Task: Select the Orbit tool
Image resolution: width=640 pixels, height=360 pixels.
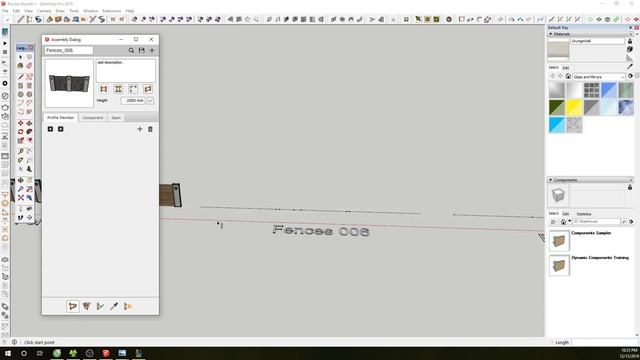Action: (20, 180)
